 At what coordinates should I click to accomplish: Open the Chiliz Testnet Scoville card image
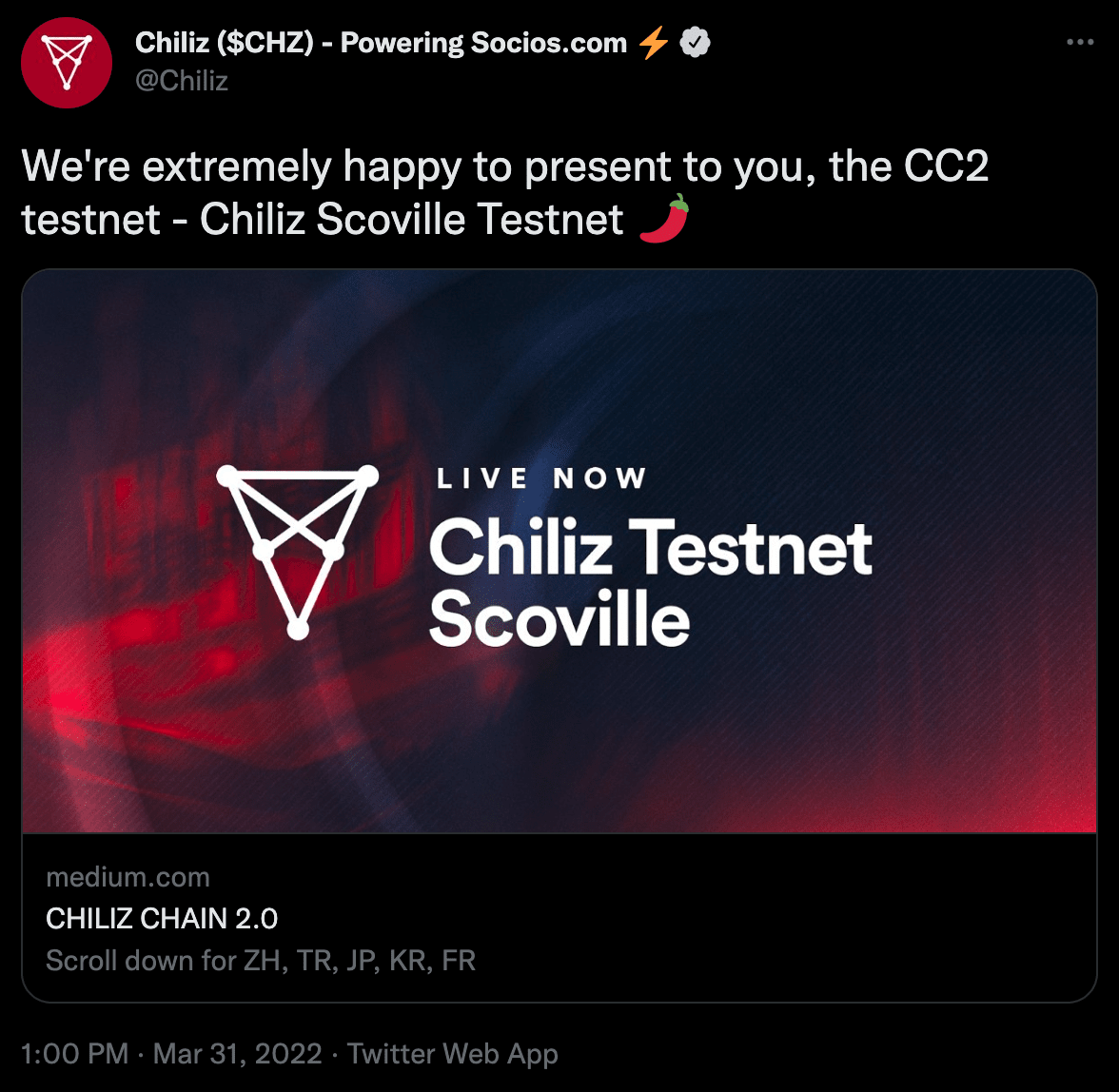[x=559, y=552]
